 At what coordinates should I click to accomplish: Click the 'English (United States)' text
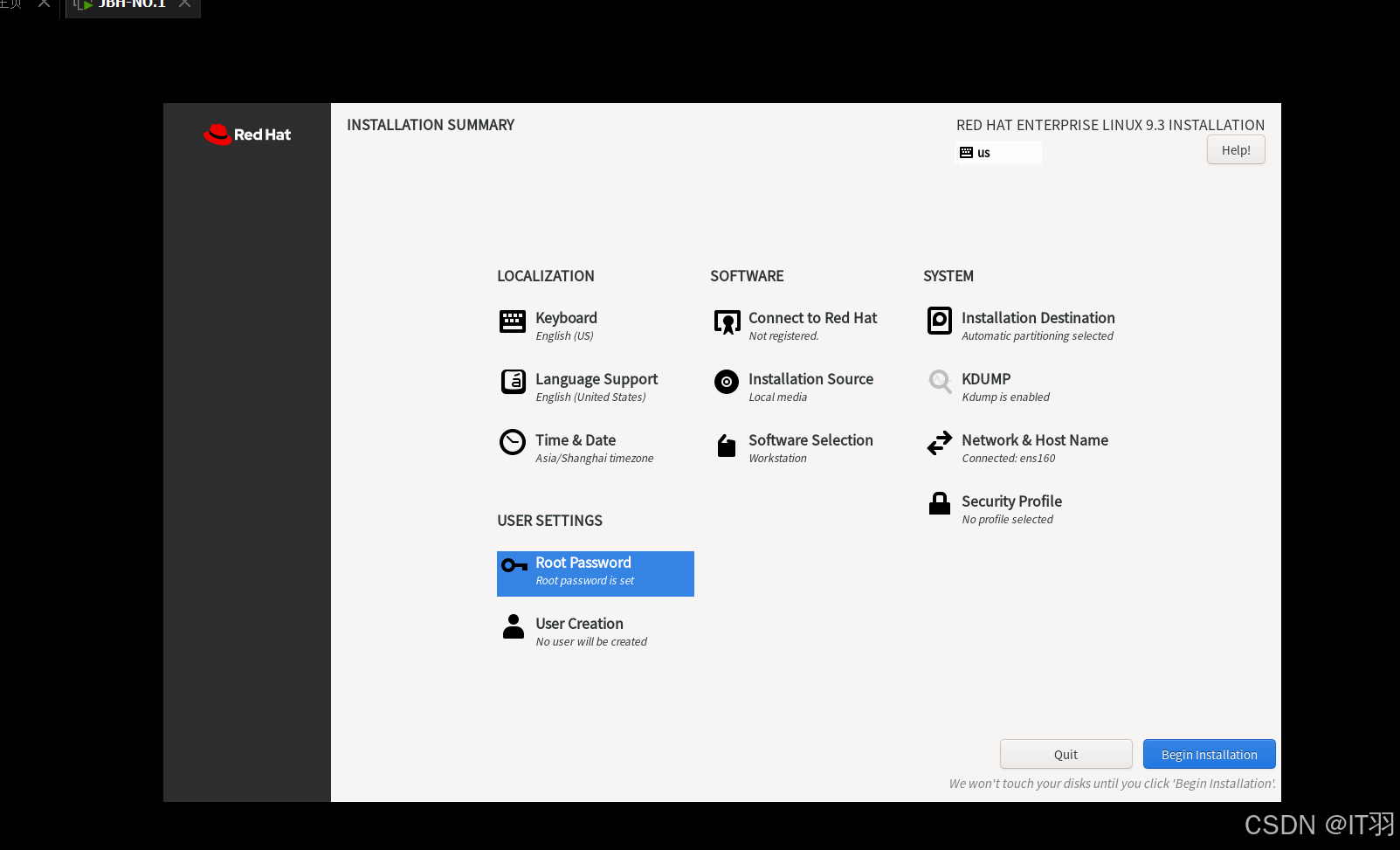590,397
